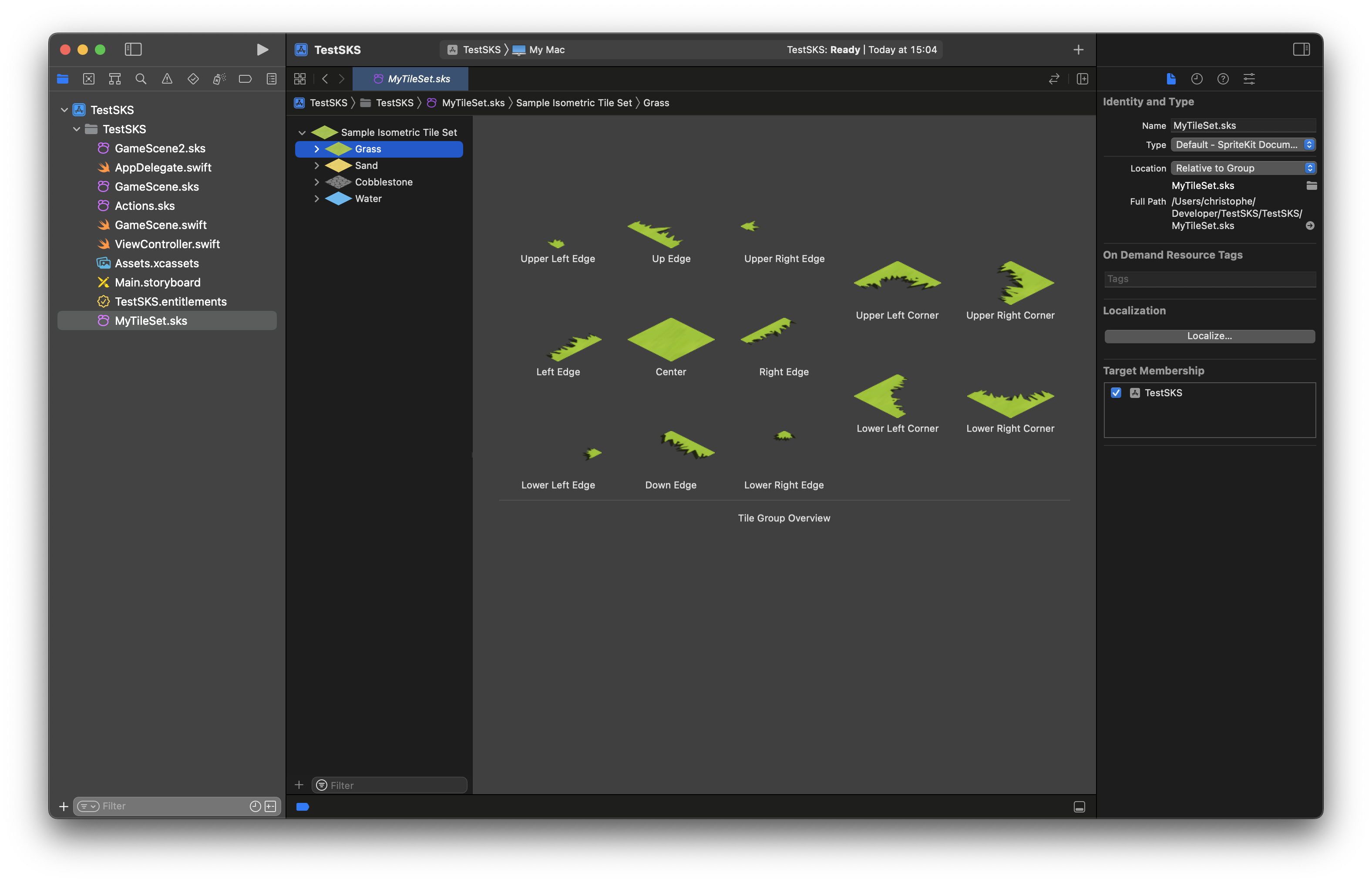Add a new file in navigator
The height and width of the screenshot is (883, 1372).
64,807
